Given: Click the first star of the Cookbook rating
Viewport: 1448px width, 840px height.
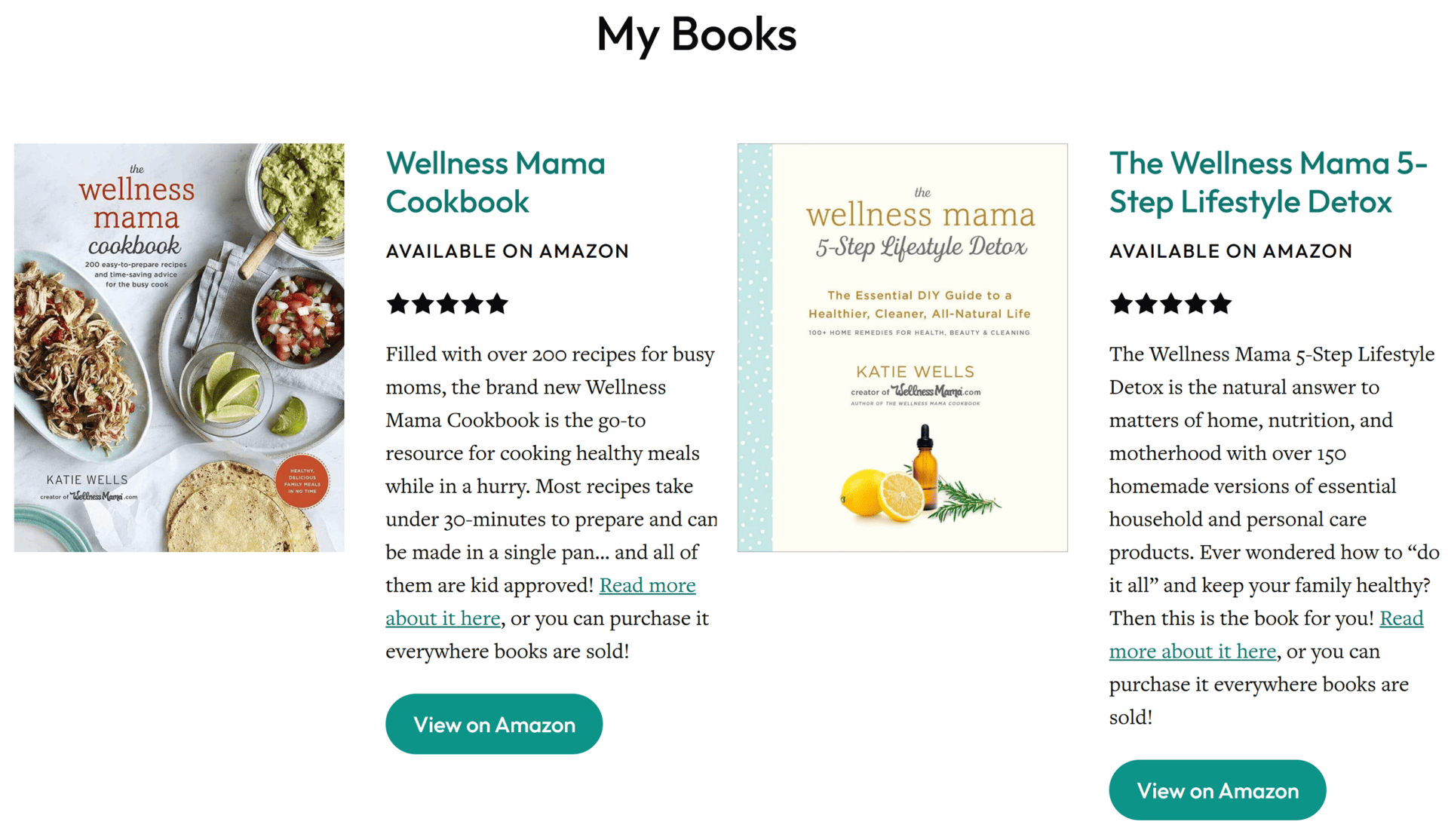Looking at the screenshot, I should point(397,304).
